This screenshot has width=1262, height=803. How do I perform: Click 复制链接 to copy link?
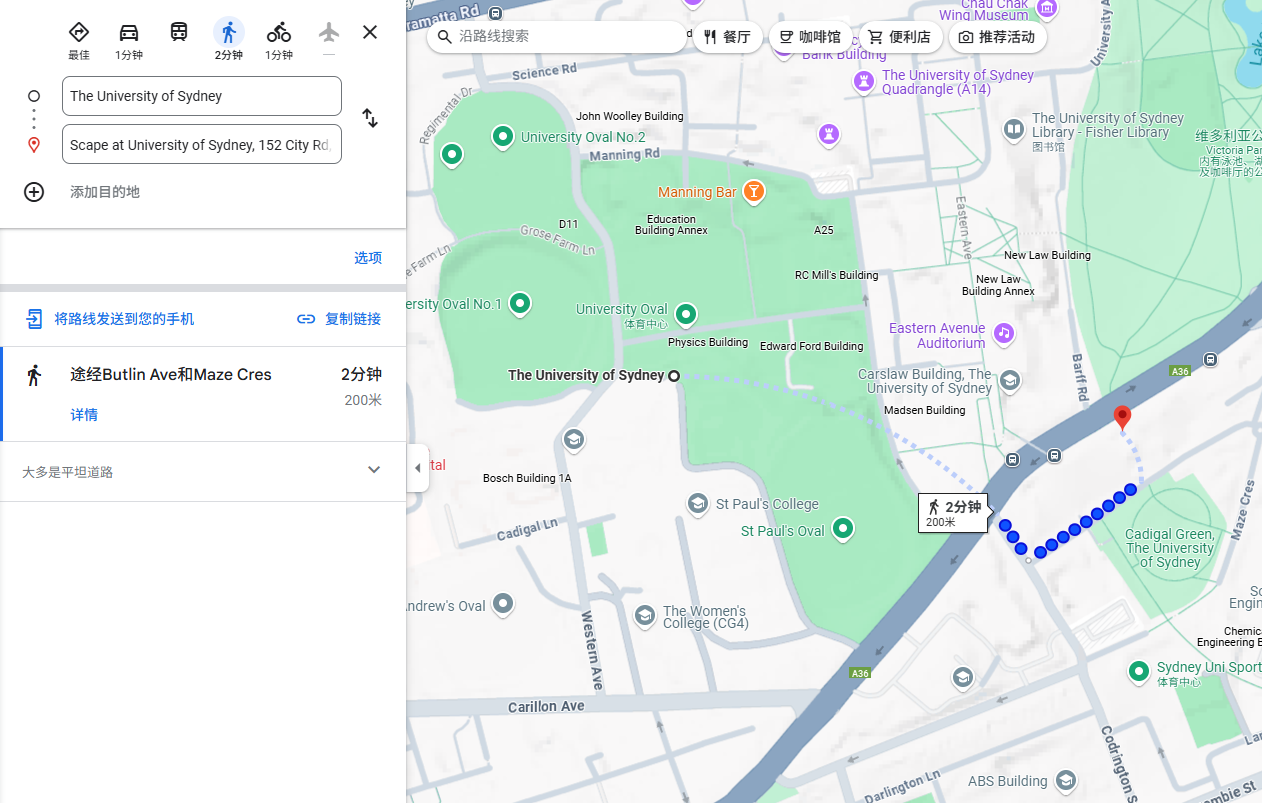click(x=340, y=319)
